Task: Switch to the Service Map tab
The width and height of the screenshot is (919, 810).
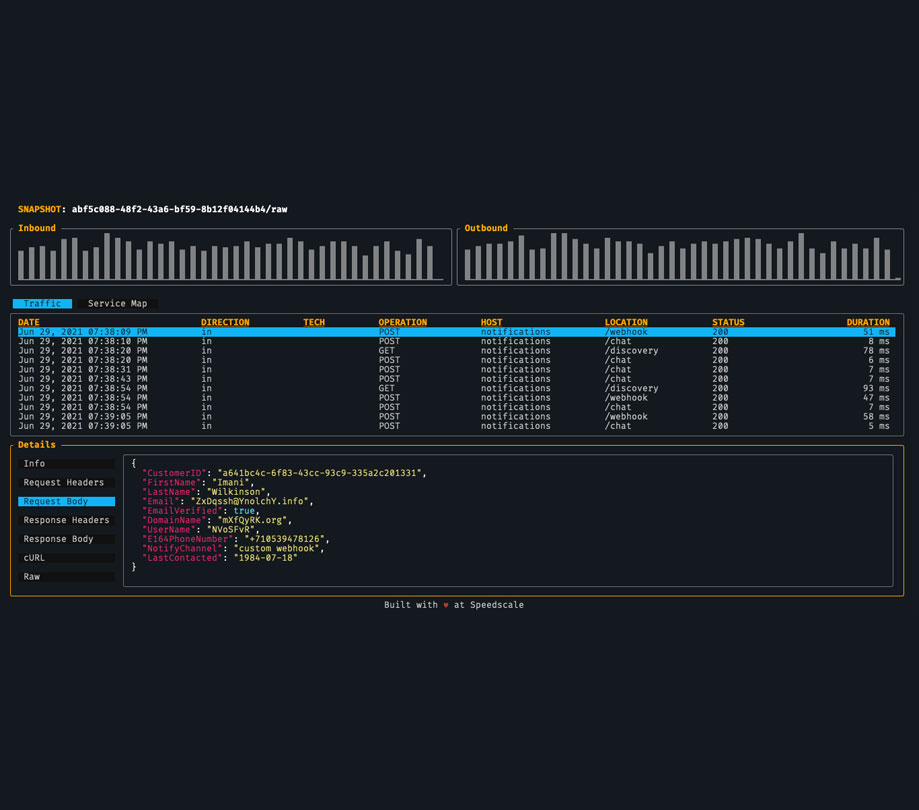Action: 117,304
